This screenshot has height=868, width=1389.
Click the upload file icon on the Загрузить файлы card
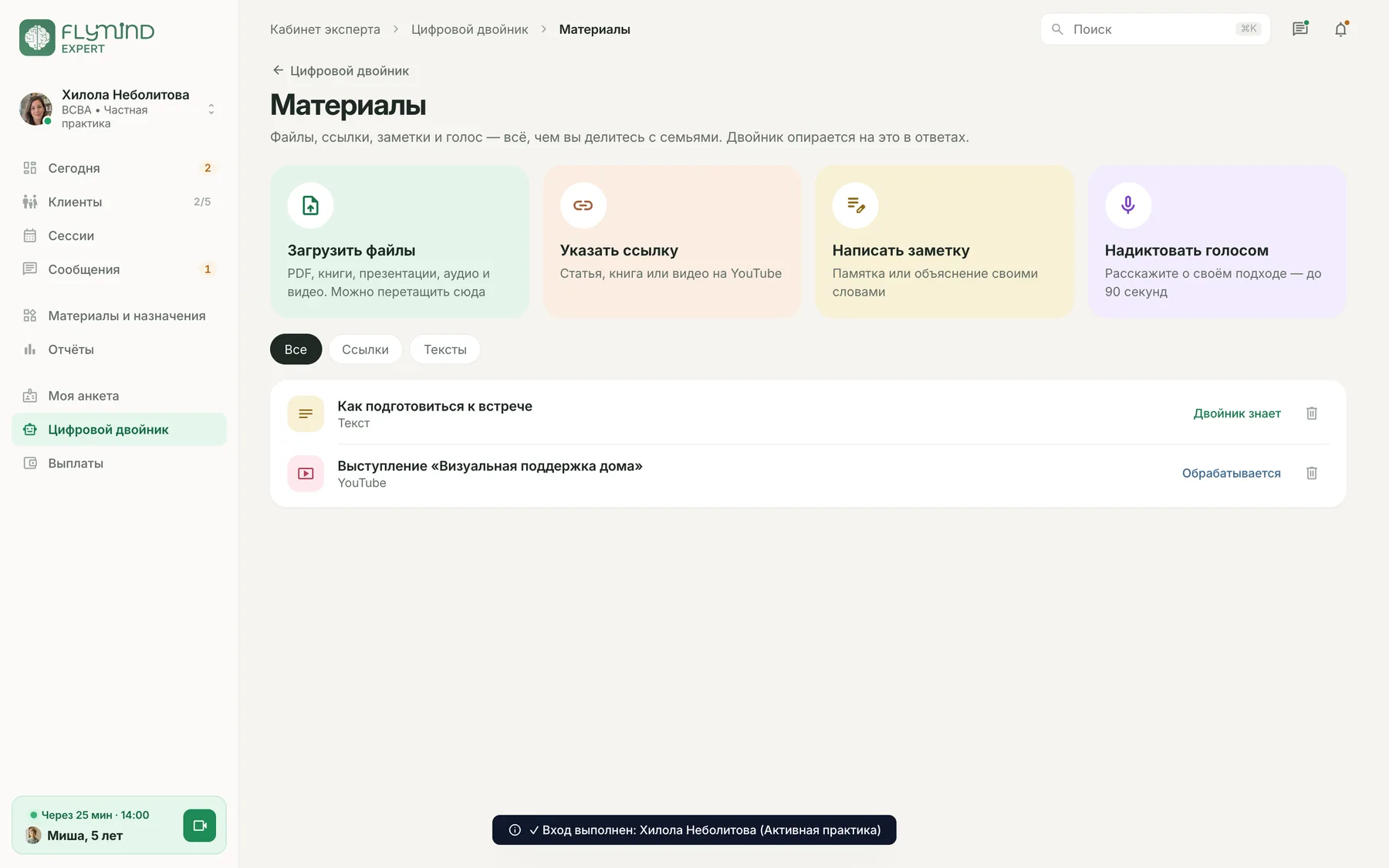pyautogui.click(x=310, y=205)
